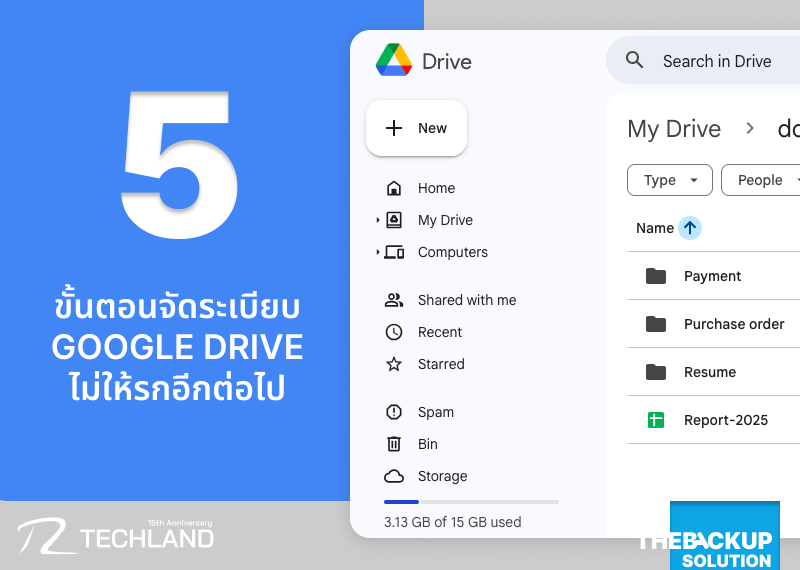Expand the Computers tree arrow
This screenshot has width=800, height=570.
(x=378, y=252)
